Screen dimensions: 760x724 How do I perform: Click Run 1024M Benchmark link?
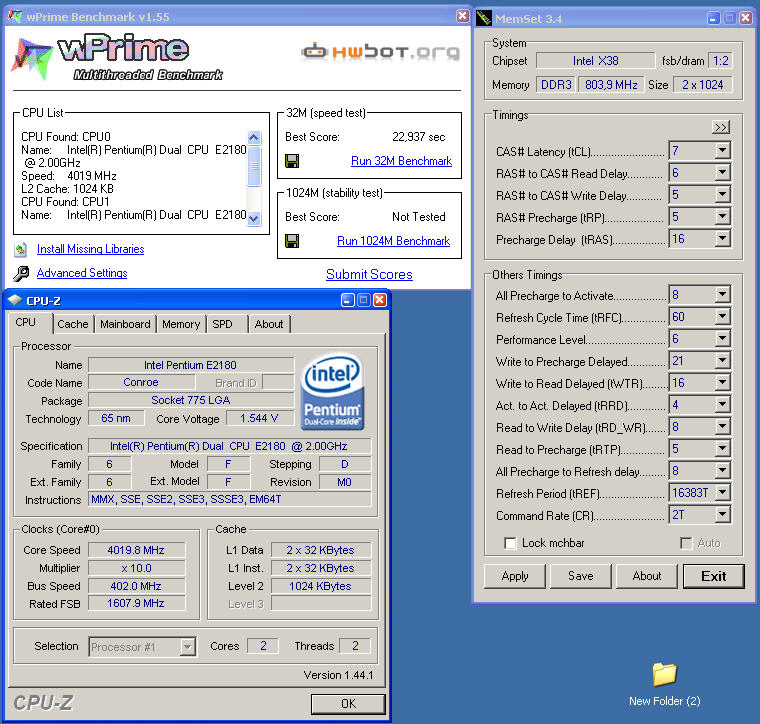click(x=394, y=241)
